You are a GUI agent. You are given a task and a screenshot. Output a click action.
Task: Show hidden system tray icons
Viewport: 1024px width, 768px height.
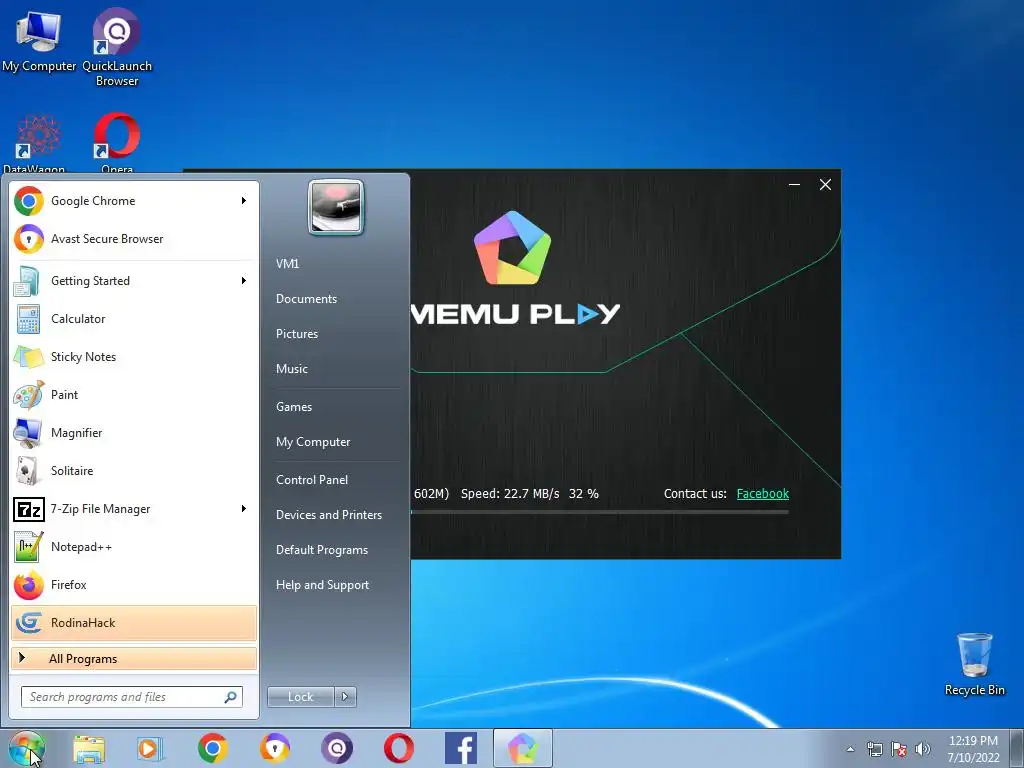tap(850, 749)
